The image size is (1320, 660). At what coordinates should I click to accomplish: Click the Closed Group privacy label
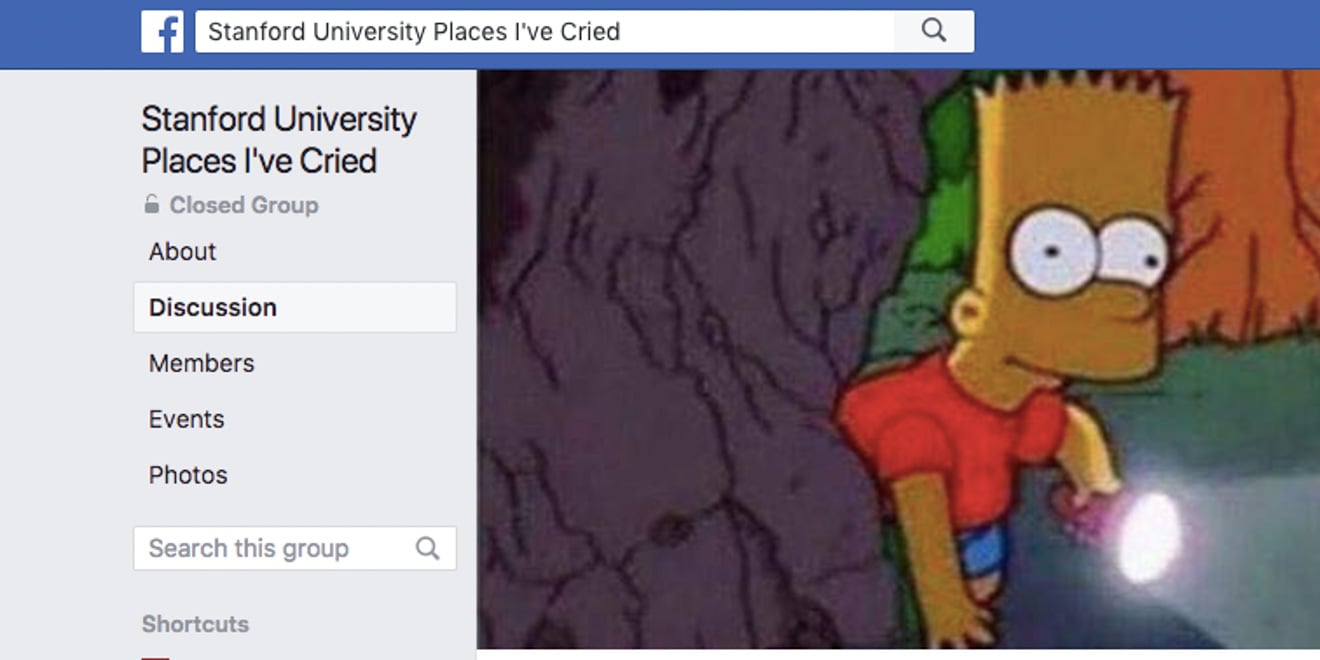pyautogui.click(x=244, y=205)
